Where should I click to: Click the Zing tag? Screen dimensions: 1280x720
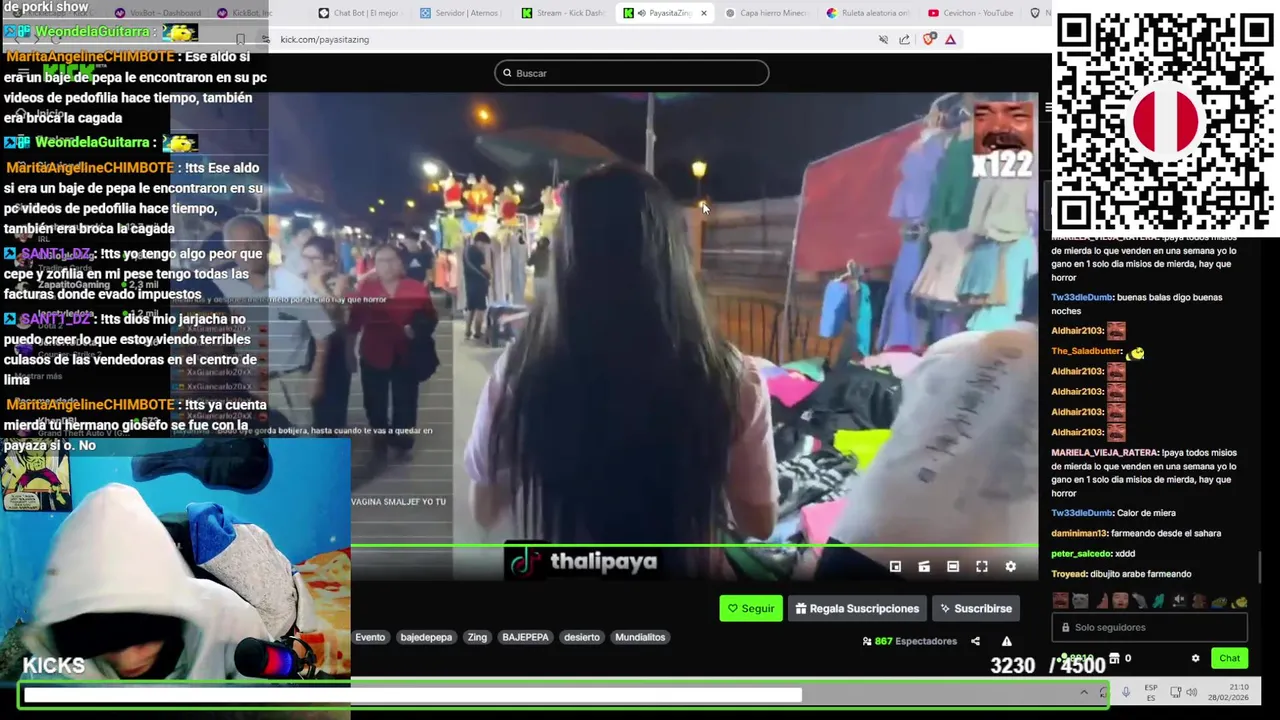pos(477,637)
